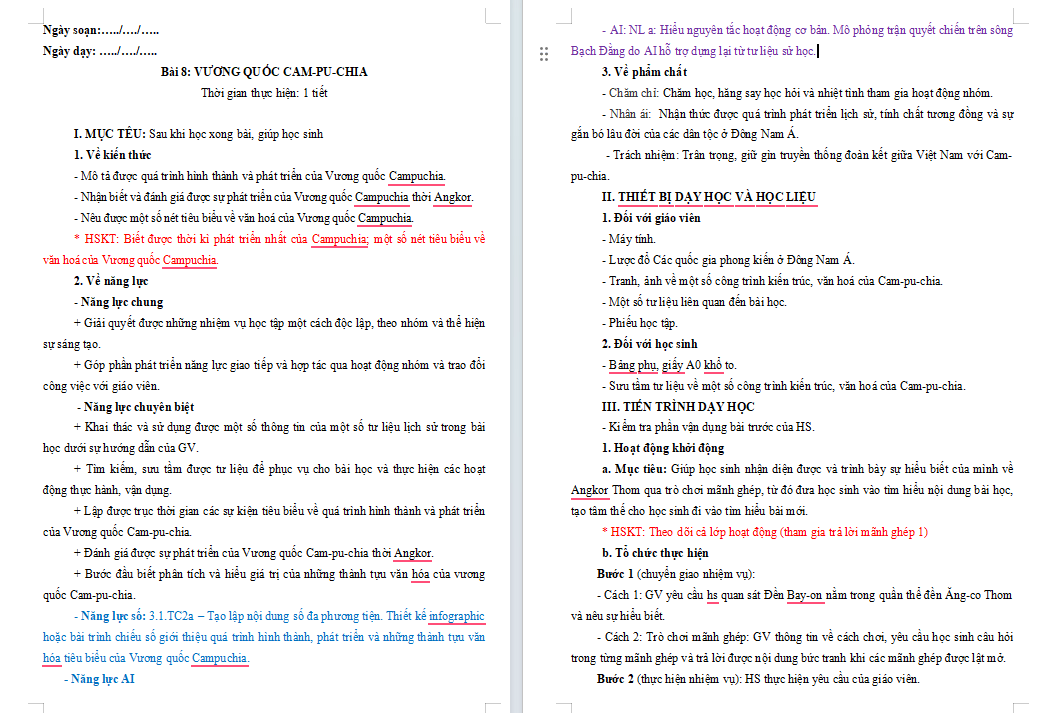Click the blue Năng lực số label

[110, 616]
